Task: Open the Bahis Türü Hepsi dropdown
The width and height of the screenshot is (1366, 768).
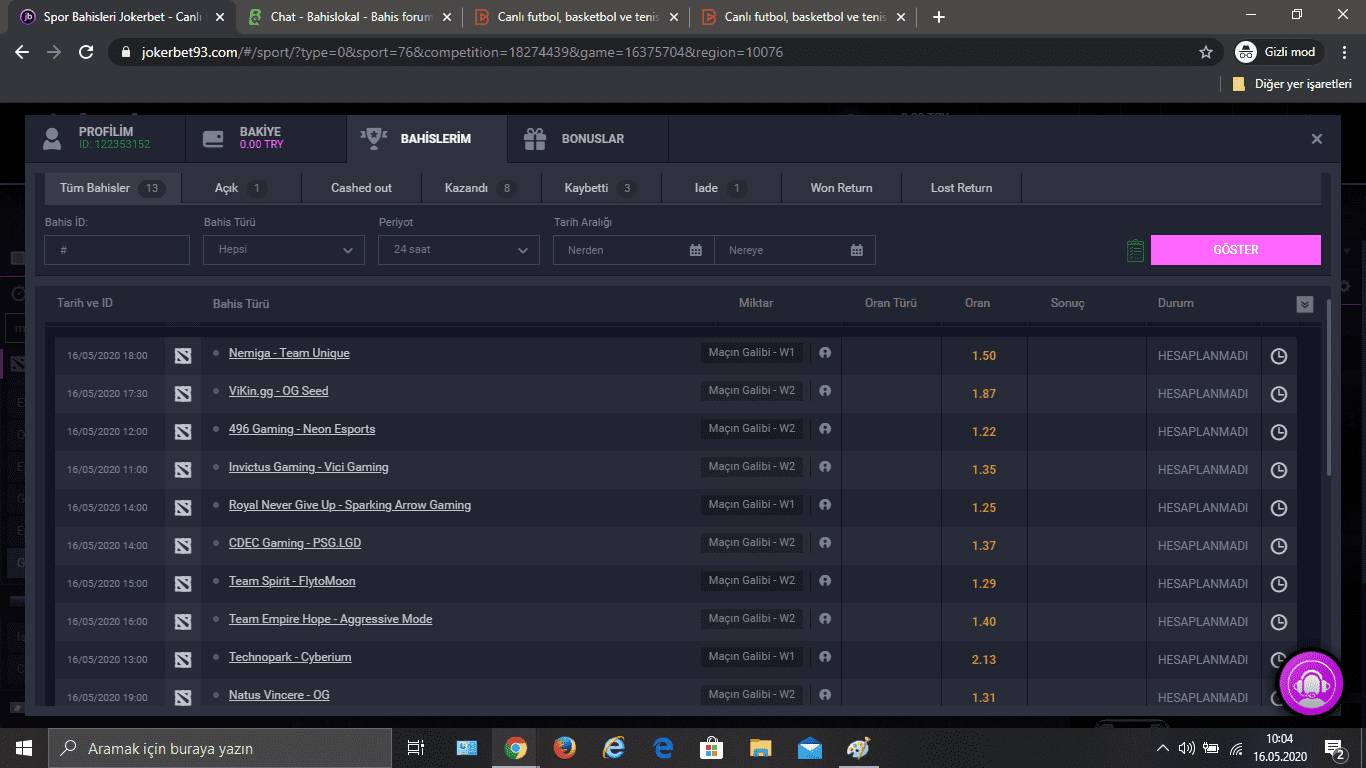Action: pos(284,250)
